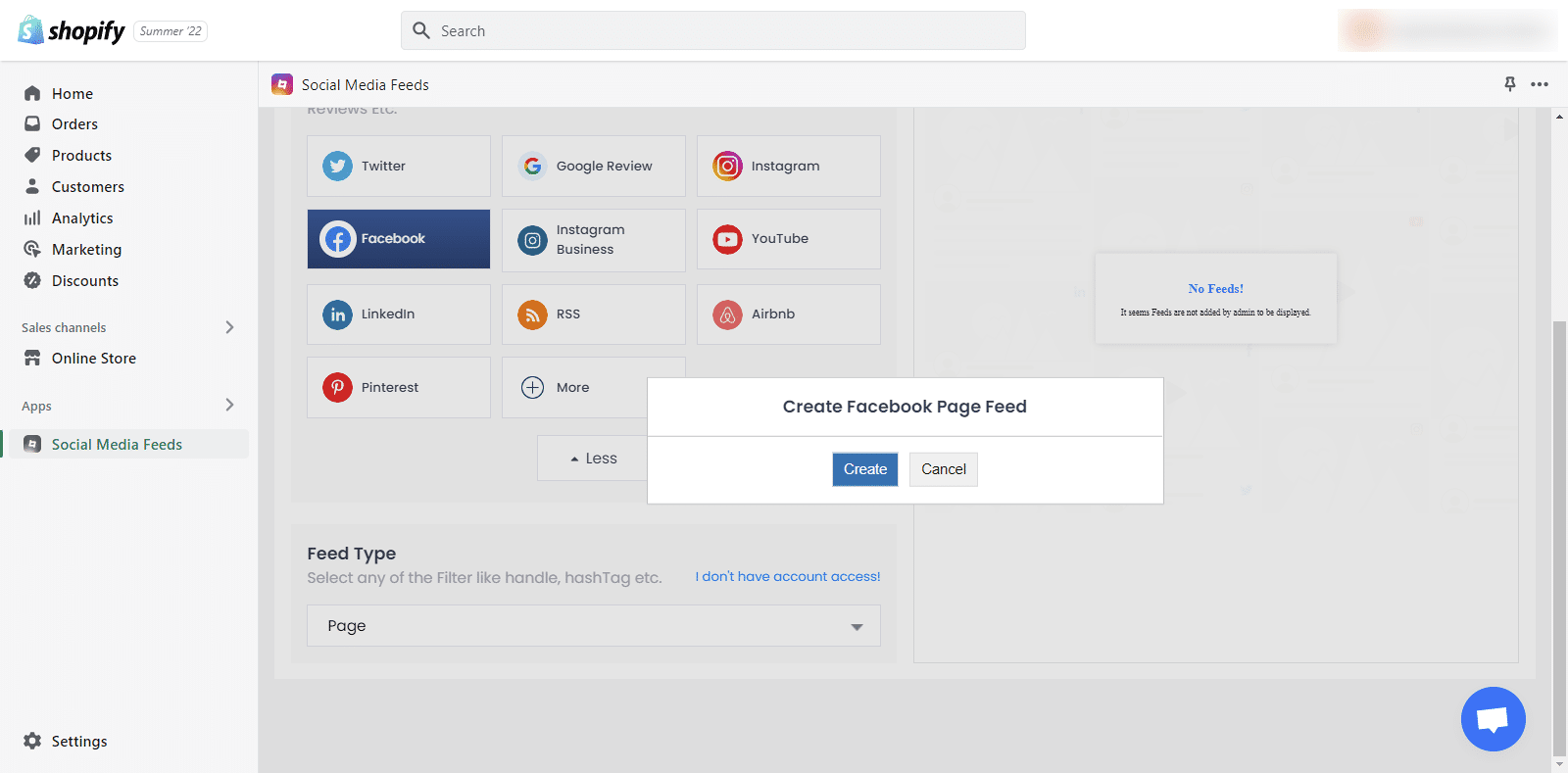Click the search magnifier icon
1568x773 pixels.
click(x=421, y=30)
